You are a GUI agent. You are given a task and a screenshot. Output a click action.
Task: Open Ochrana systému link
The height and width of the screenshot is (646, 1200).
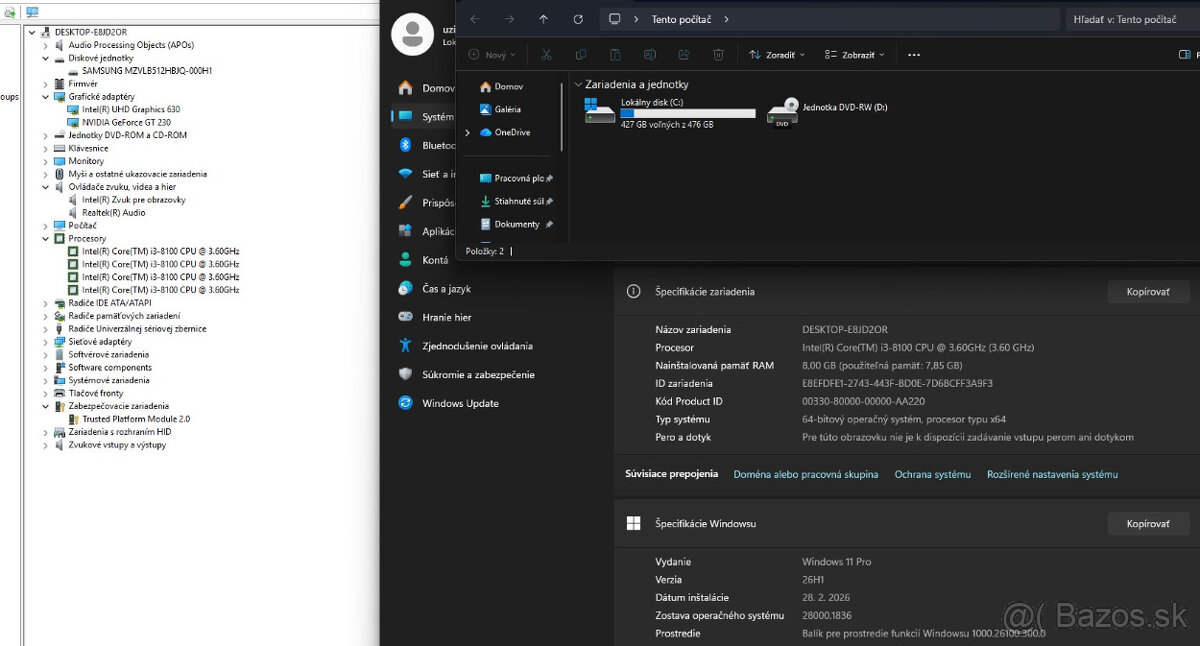[x=933, y=474]
